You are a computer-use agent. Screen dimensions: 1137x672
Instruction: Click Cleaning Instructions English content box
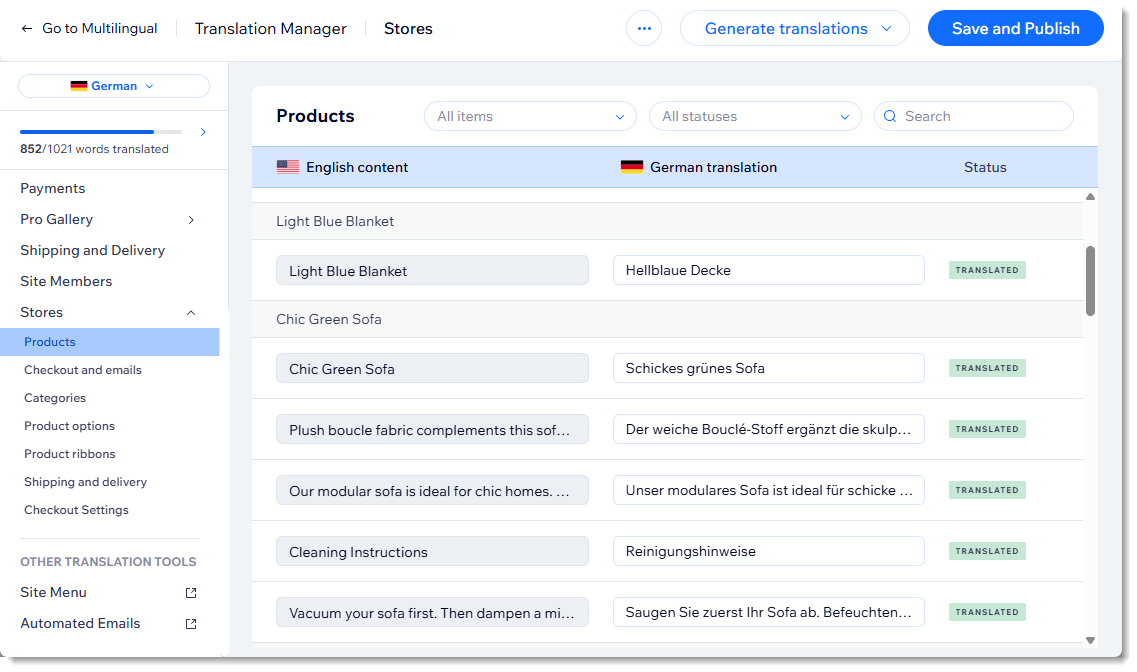(432, 551)
